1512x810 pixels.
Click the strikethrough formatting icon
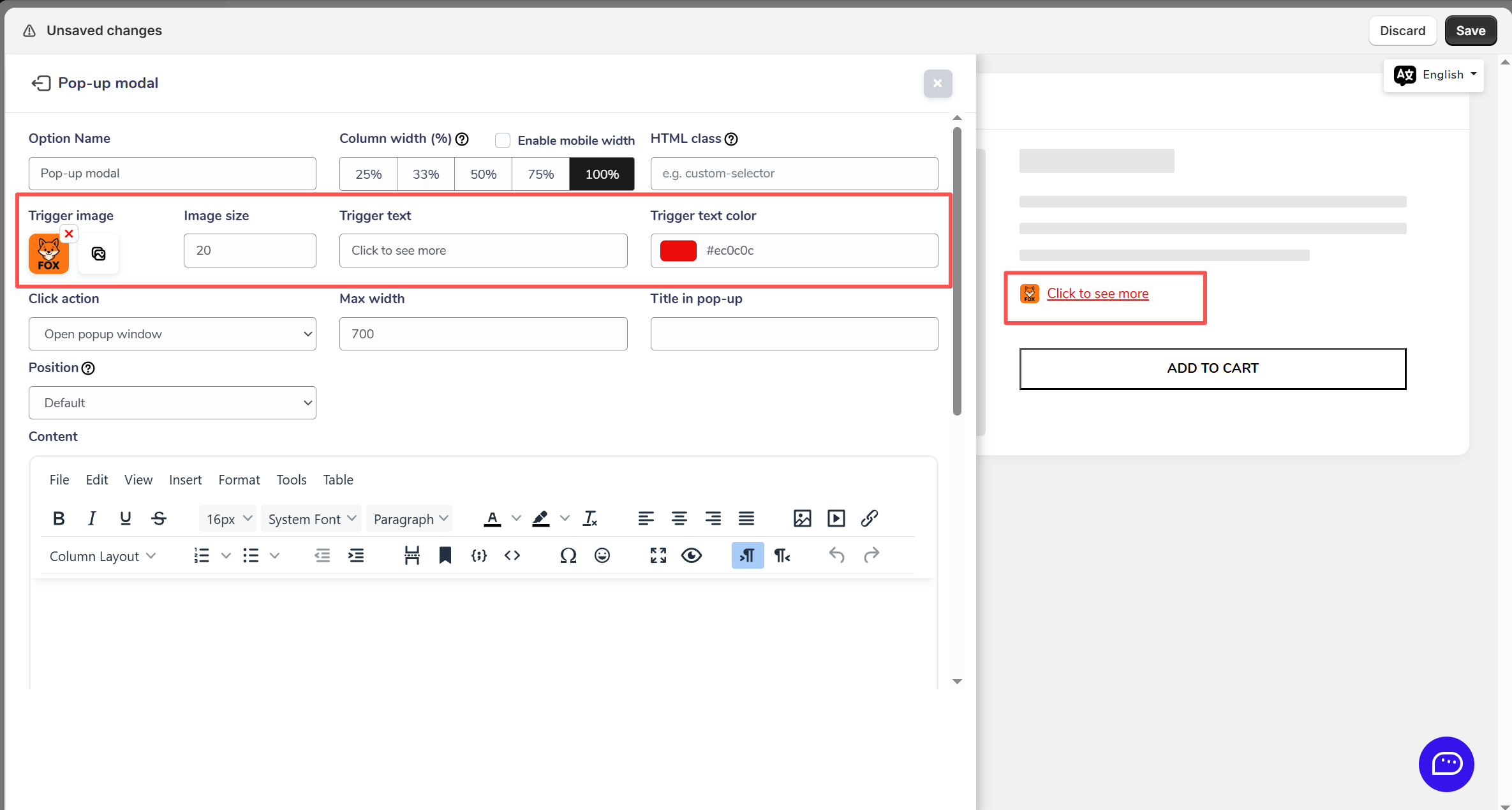click(x=159, y=518)
